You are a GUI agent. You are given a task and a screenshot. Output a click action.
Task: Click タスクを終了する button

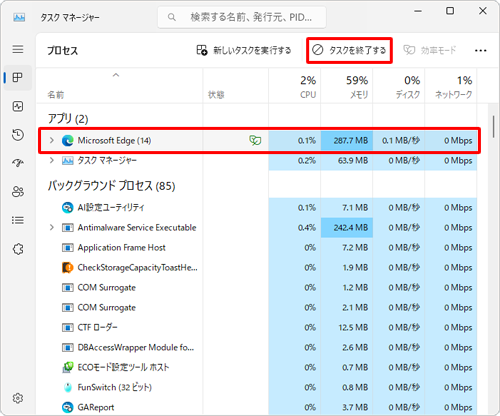pos(349,50)
